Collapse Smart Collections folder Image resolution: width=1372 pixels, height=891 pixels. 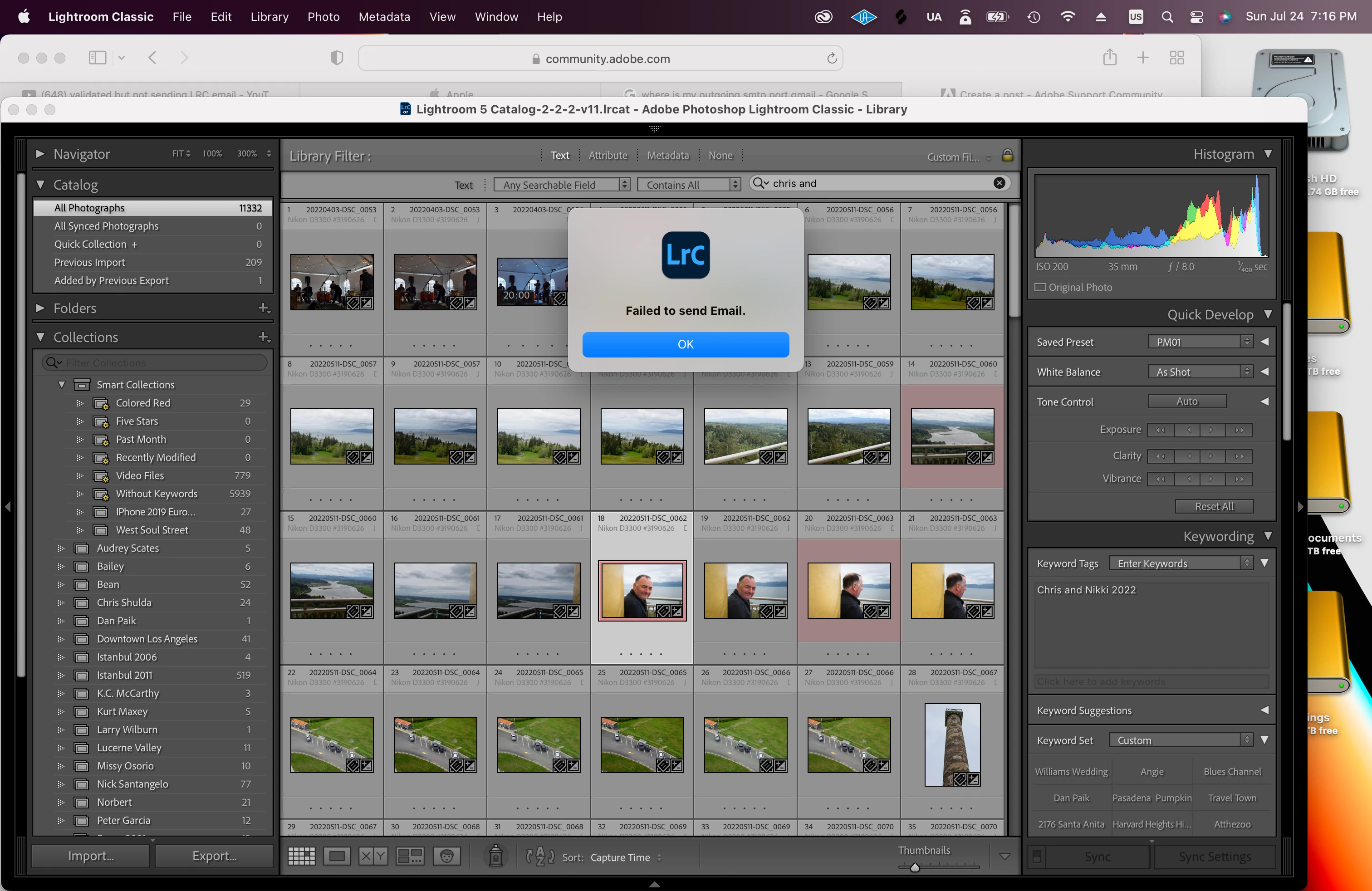pos(62,384)
